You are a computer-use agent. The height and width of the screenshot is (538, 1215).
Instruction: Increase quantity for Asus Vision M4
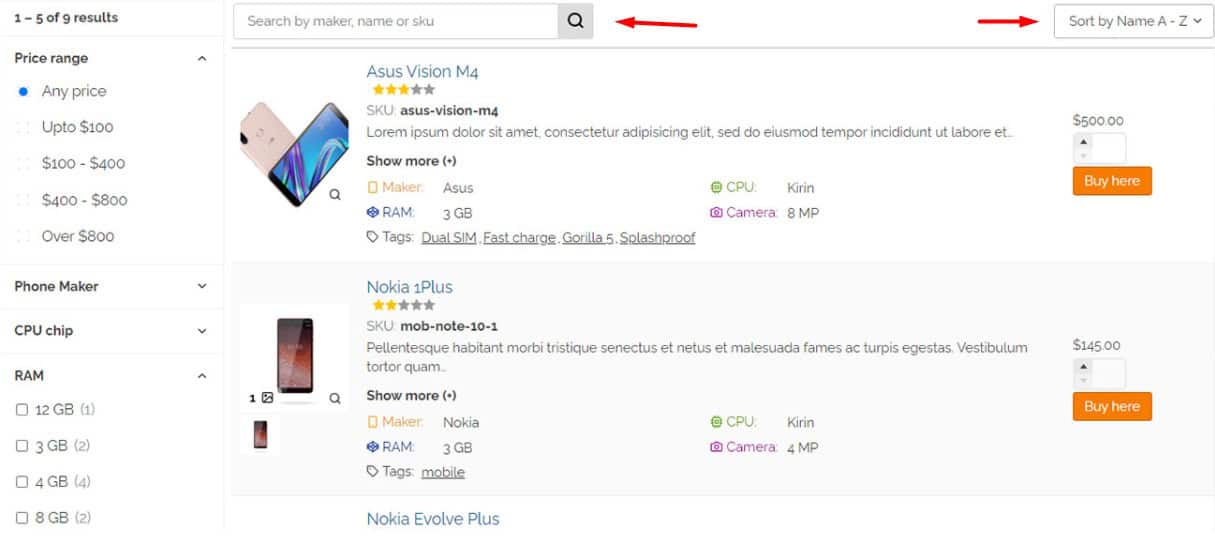[x=1085, y=142]
